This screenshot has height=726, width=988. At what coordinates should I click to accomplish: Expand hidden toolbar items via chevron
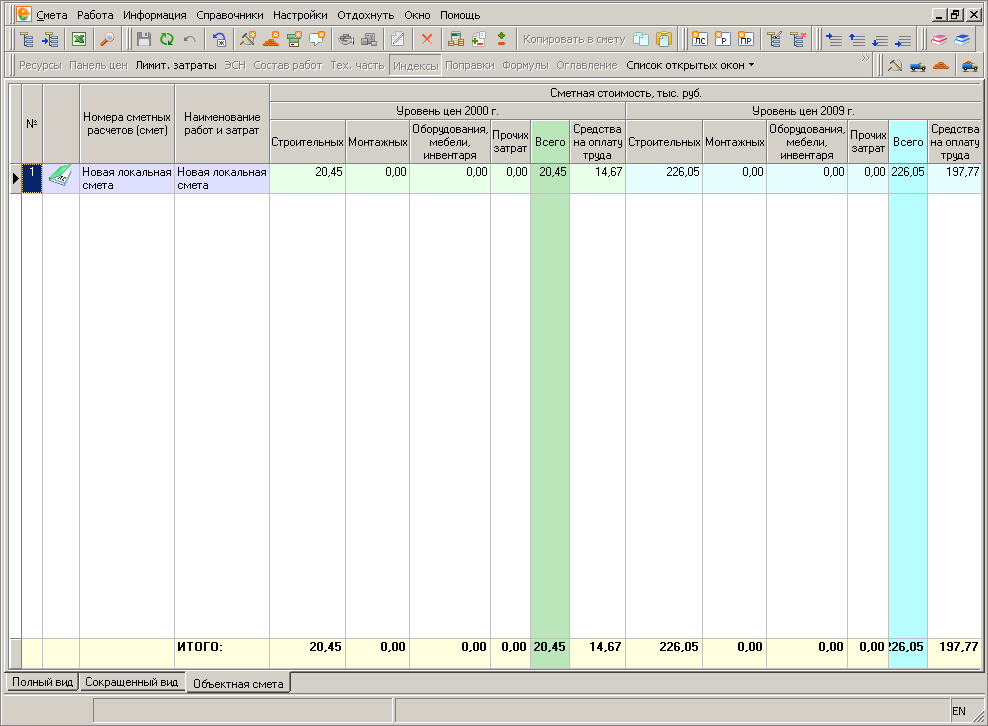(865, 58)
